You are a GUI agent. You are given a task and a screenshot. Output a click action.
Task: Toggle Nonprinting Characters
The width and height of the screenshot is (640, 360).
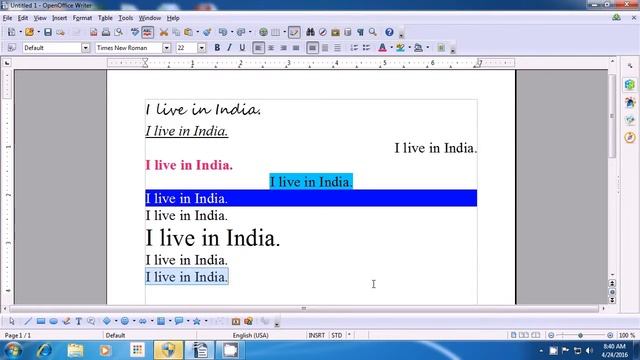coord(360,32)
